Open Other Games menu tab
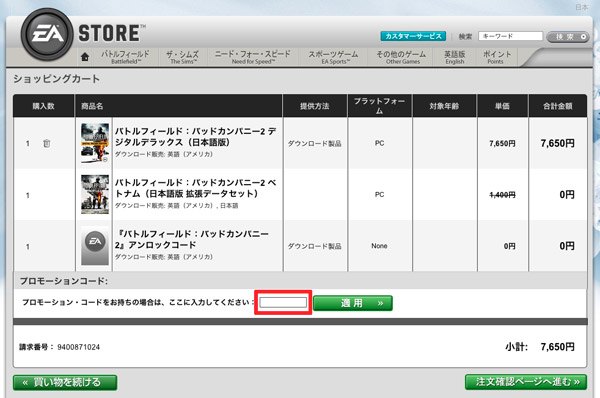The height and width of the screenshot is (398, 600). point(401,57)
